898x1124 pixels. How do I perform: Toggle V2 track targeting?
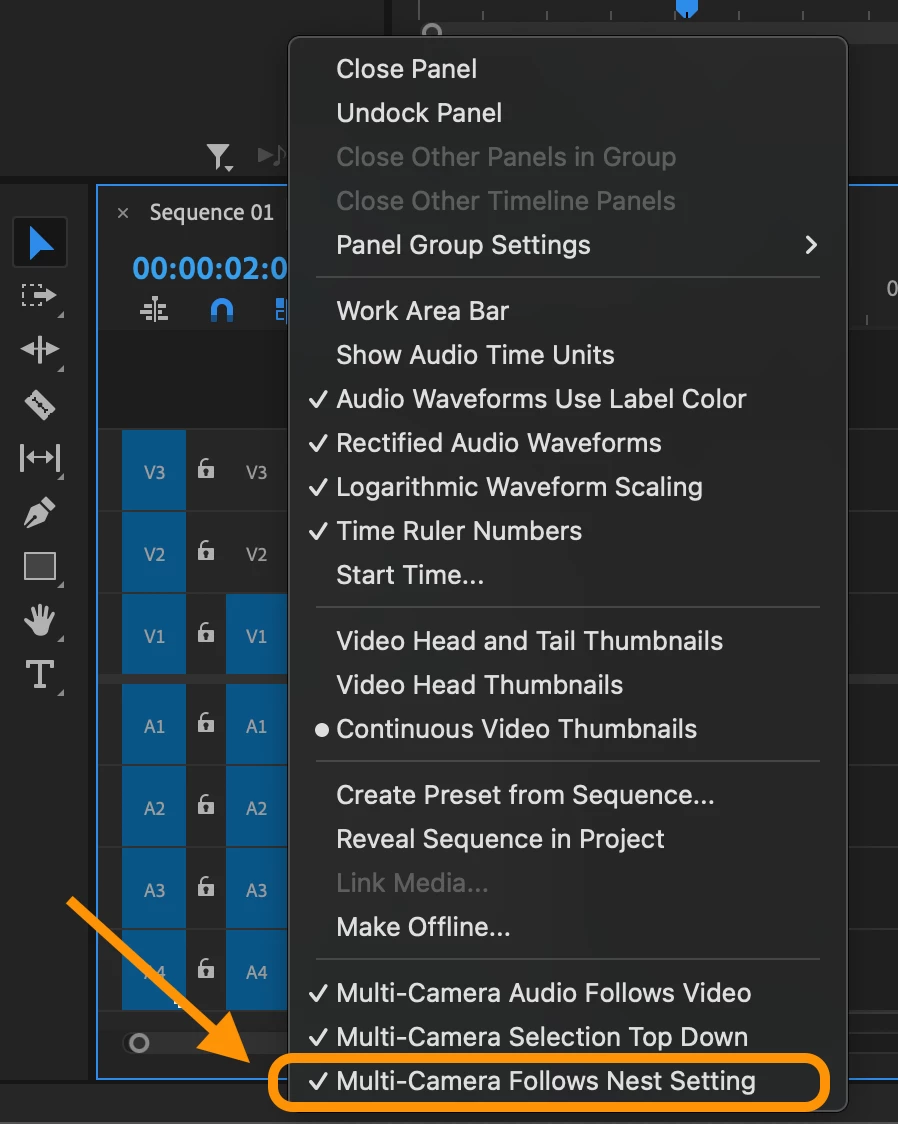(x=257, y=553)
